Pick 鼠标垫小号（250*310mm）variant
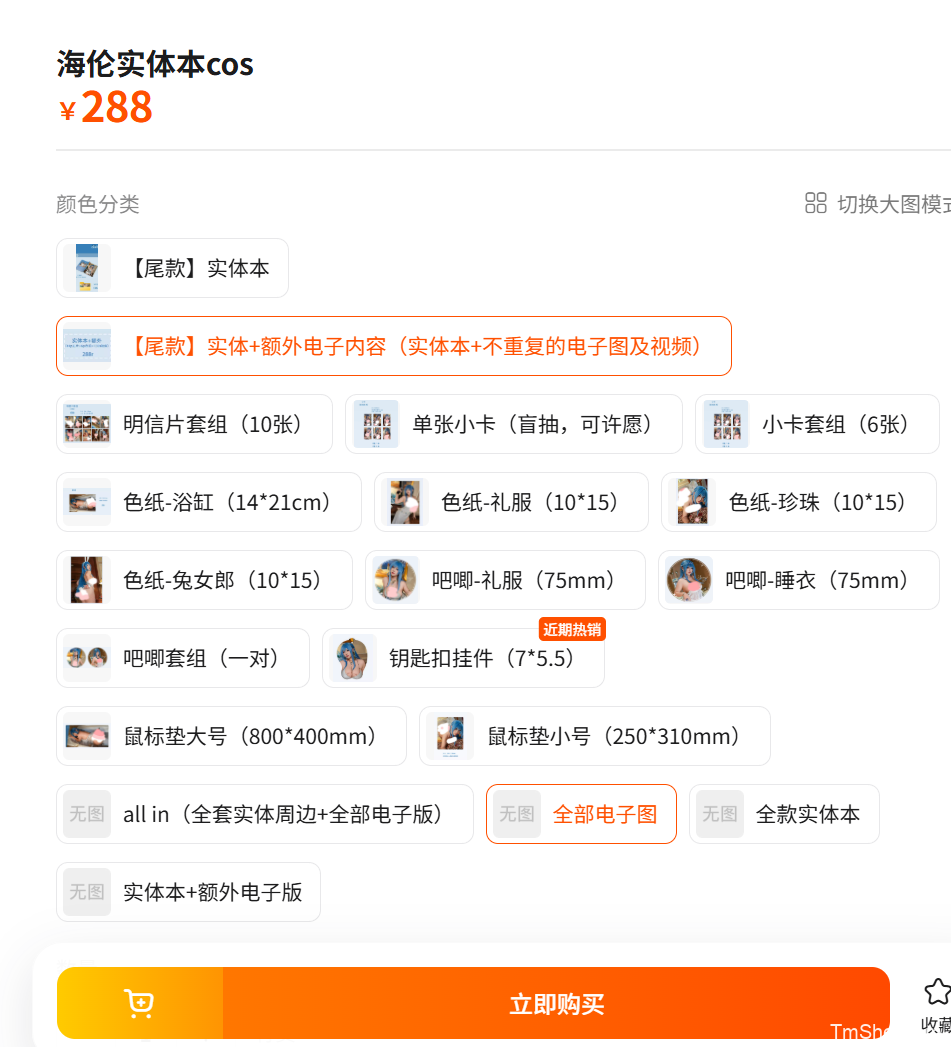 594,737
